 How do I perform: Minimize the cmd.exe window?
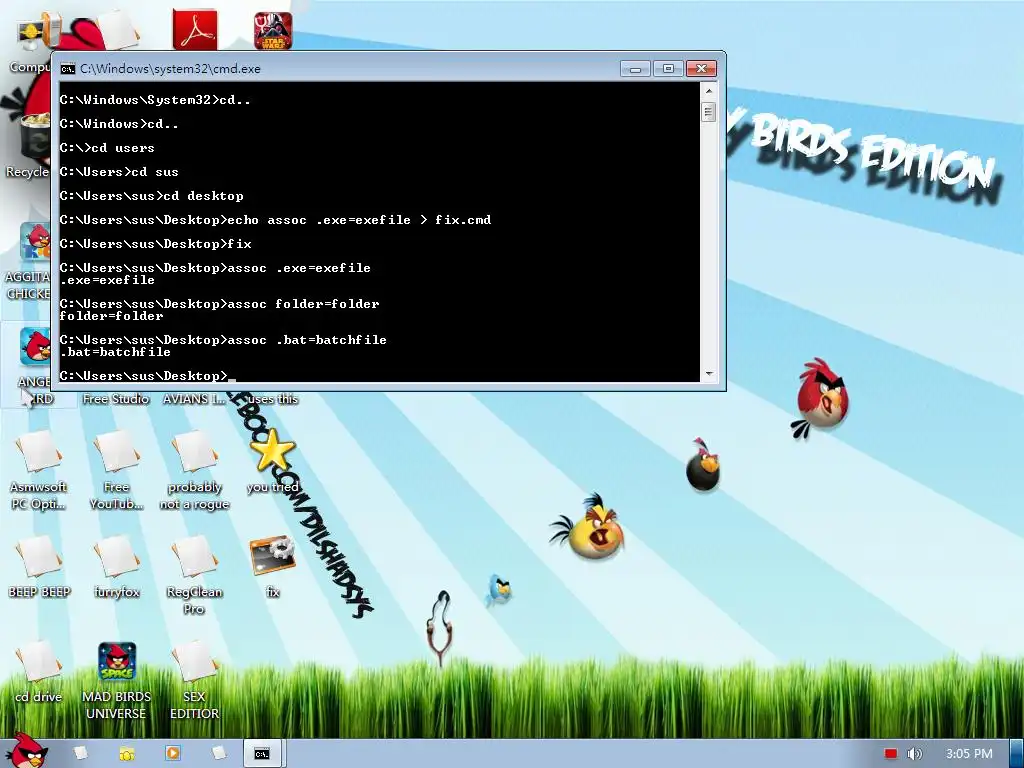click(x=635, y=69)
